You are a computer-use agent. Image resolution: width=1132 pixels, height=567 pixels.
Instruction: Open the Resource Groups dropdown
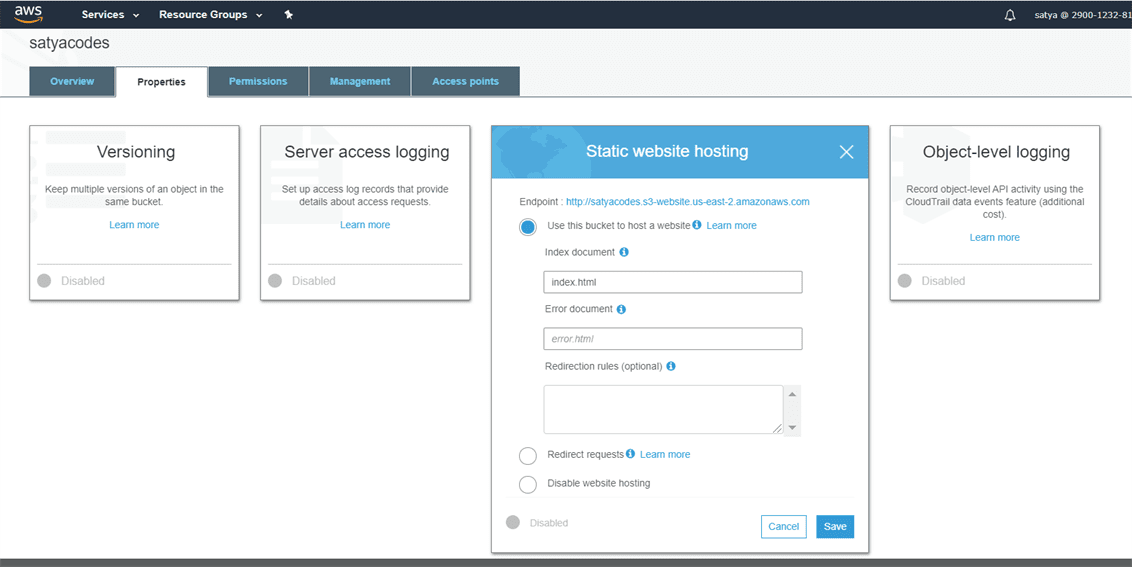pos(210,15)
